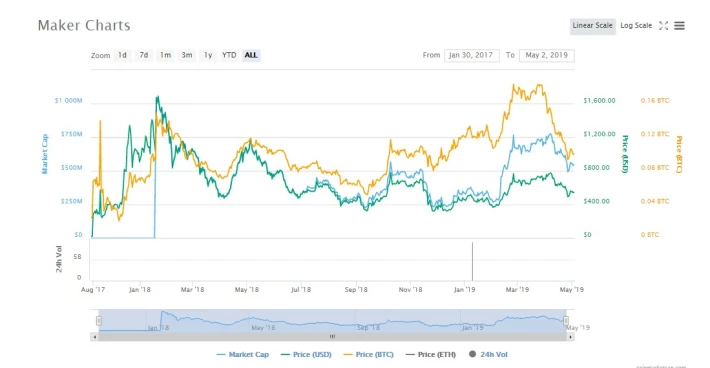Screen dimensions: 710x368
Task: Edit the To date field
Action: pyautogui.click(x=547, y=55)
